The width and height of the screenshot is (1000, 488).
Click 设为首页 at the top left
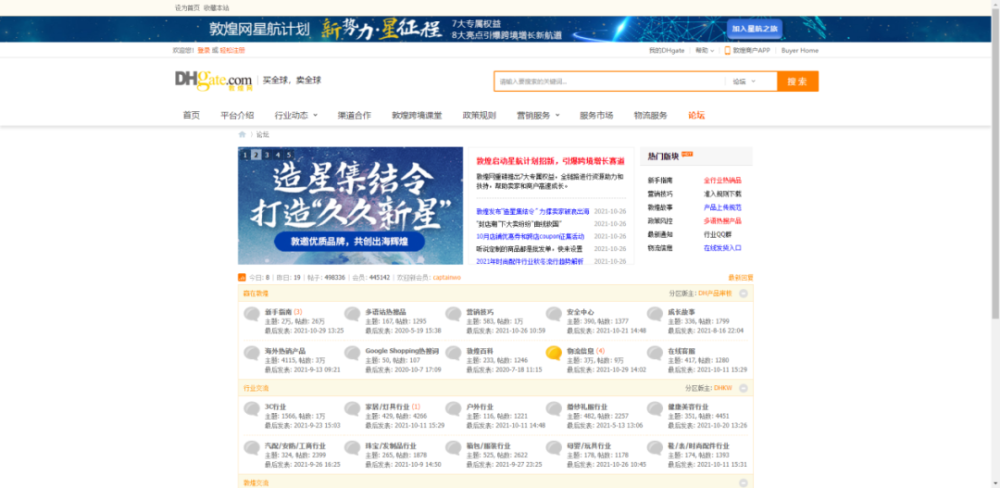click(187, 8)
